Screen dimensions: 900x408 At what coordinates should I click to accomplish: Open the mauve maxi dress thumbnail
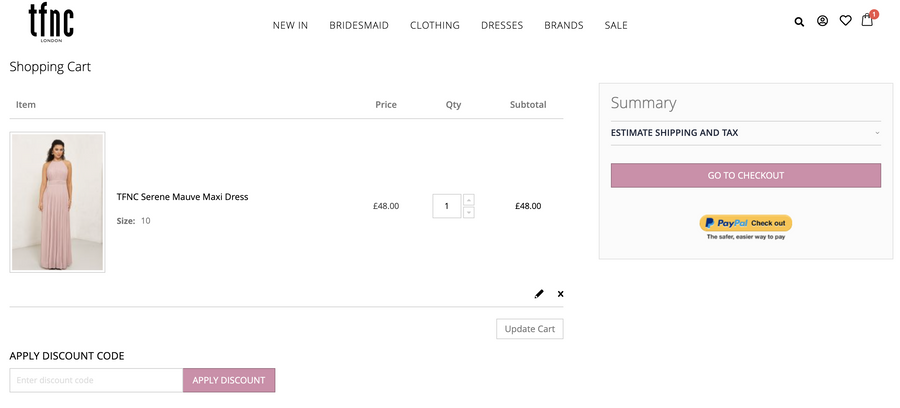[x=57, y=202]
